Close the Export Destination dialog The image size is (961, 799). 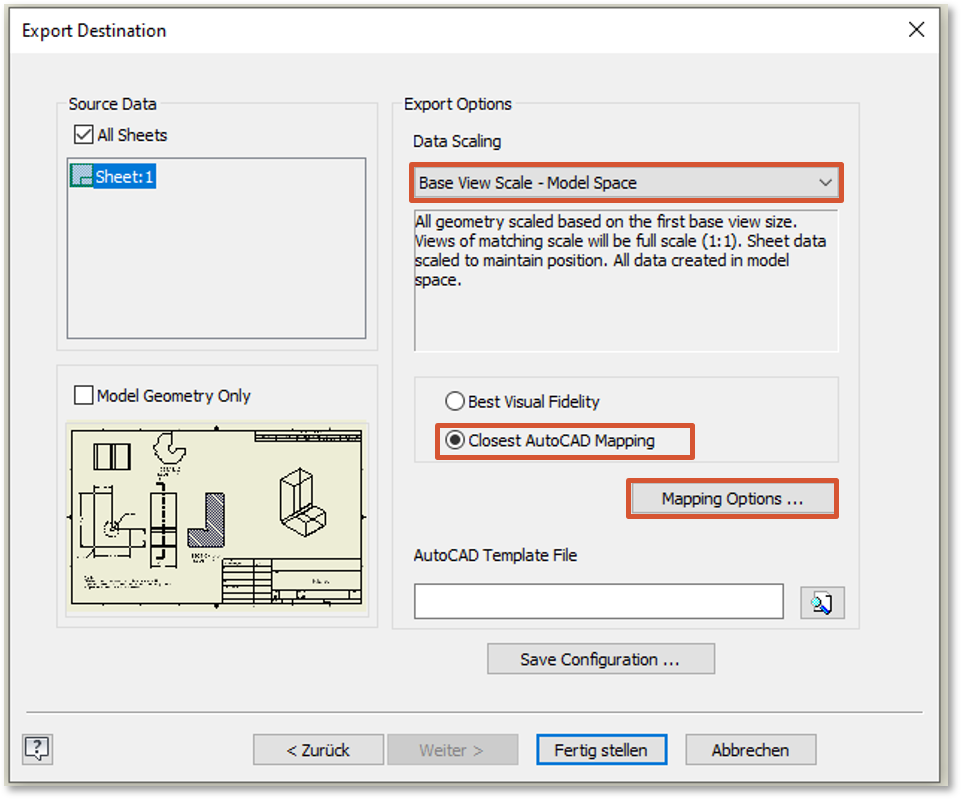[916, 30]
